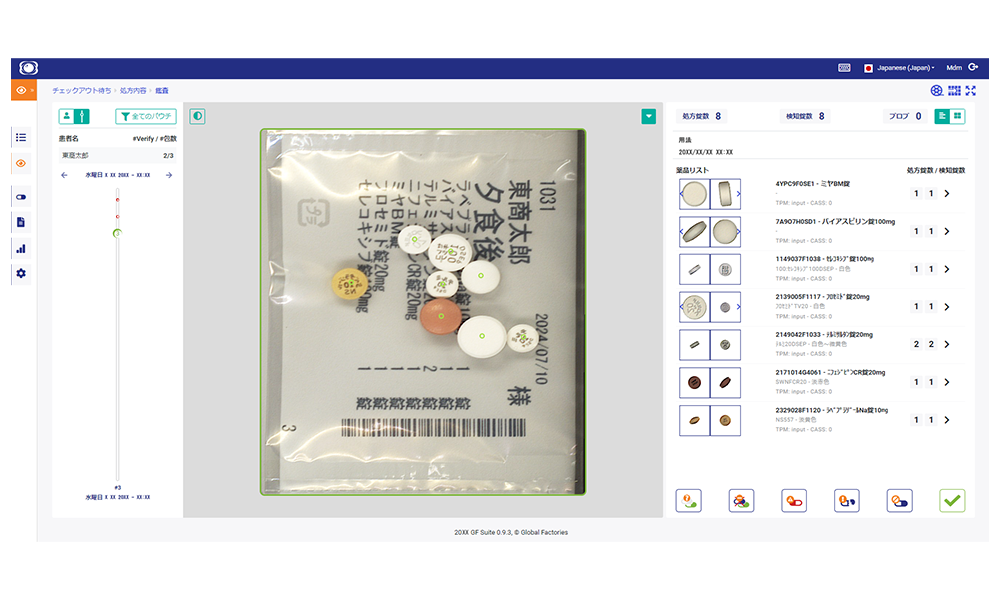Click the 鑑査 breadcrumb
1000x600 pixels.
pos(162,91)
